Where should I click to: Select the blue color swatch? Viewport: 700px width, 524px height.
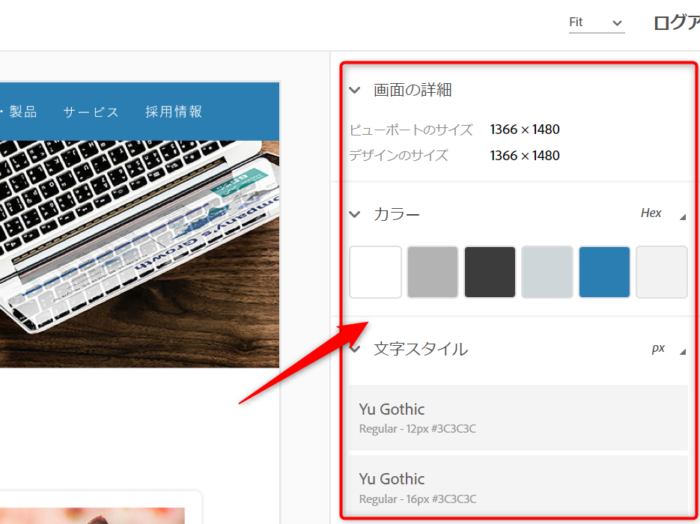tap(604, 272)
